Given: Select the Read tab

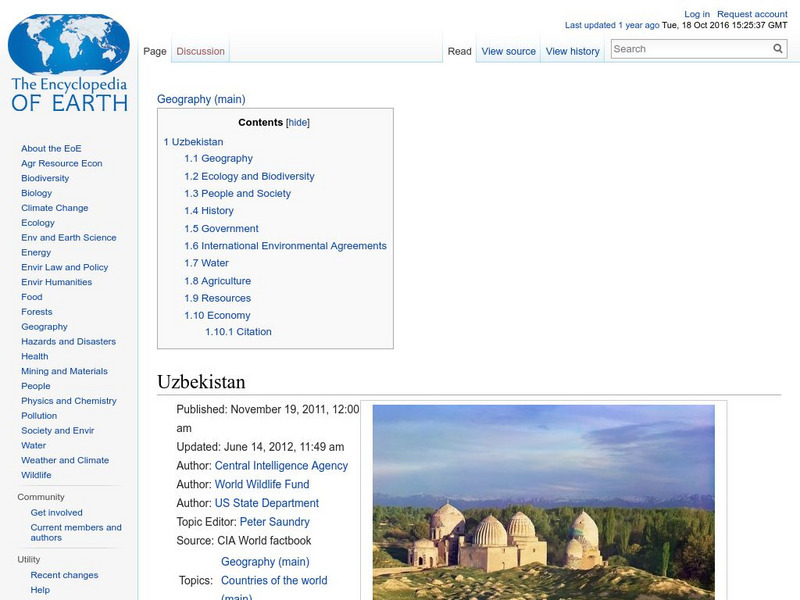Looking at the screenshot, I should 459,50.
